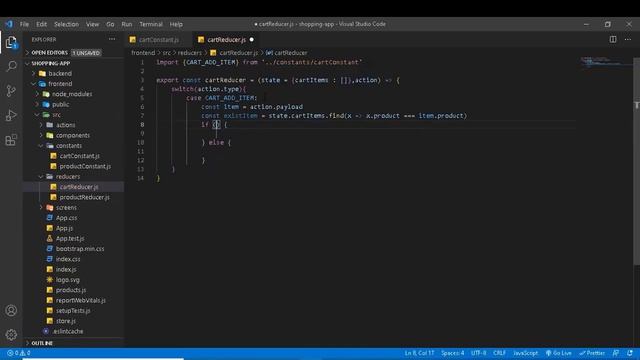Open the Help menu
This screenshot has width=640, height=360.
tap(176, 24)
